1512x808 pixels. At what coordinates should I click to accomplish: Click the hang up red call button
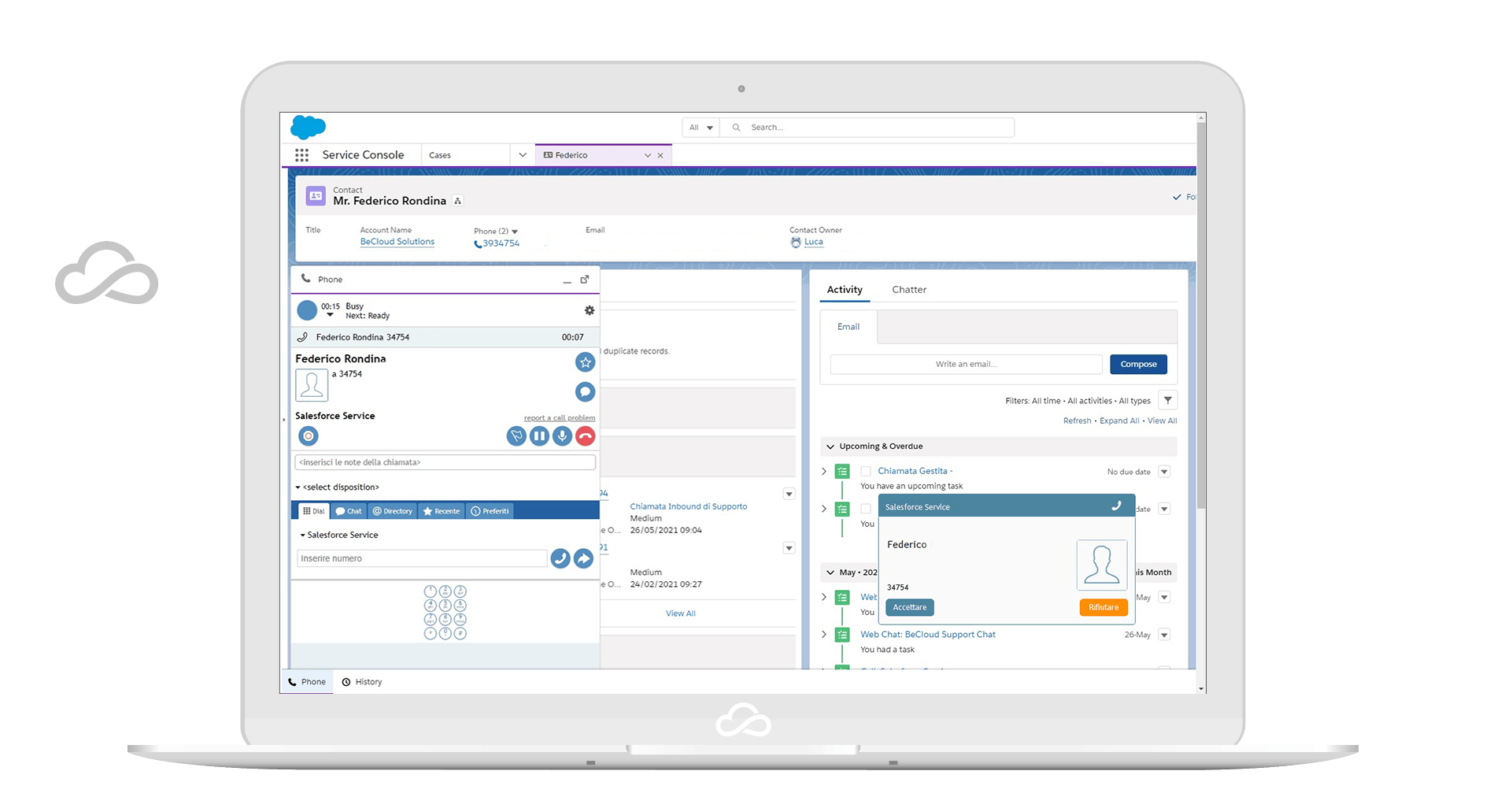[x=585, y=436]
